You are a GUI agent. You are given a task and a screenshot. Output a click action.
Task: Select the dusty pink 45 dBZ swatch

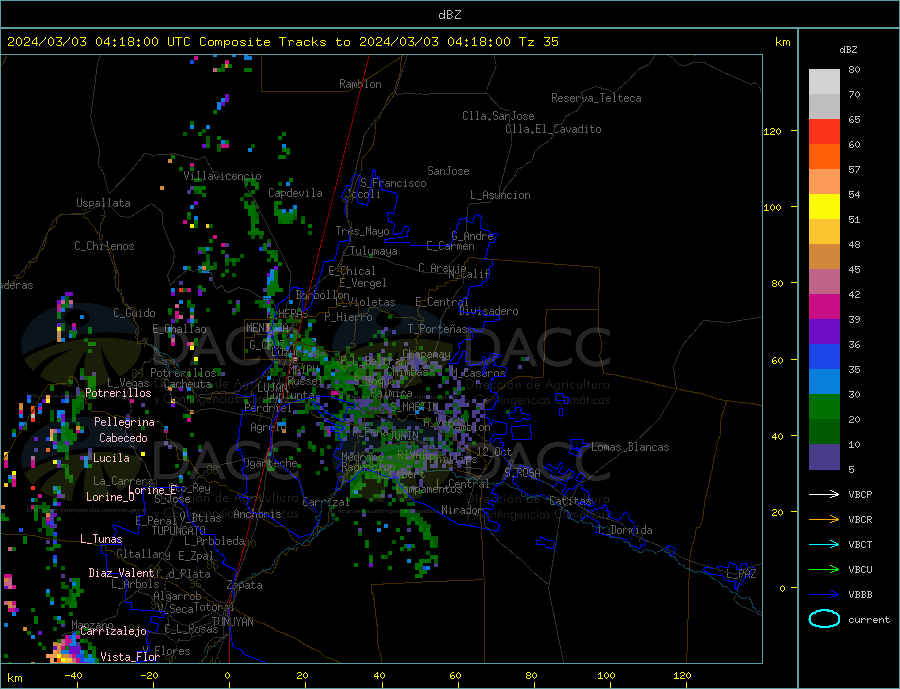coord(824,281)
